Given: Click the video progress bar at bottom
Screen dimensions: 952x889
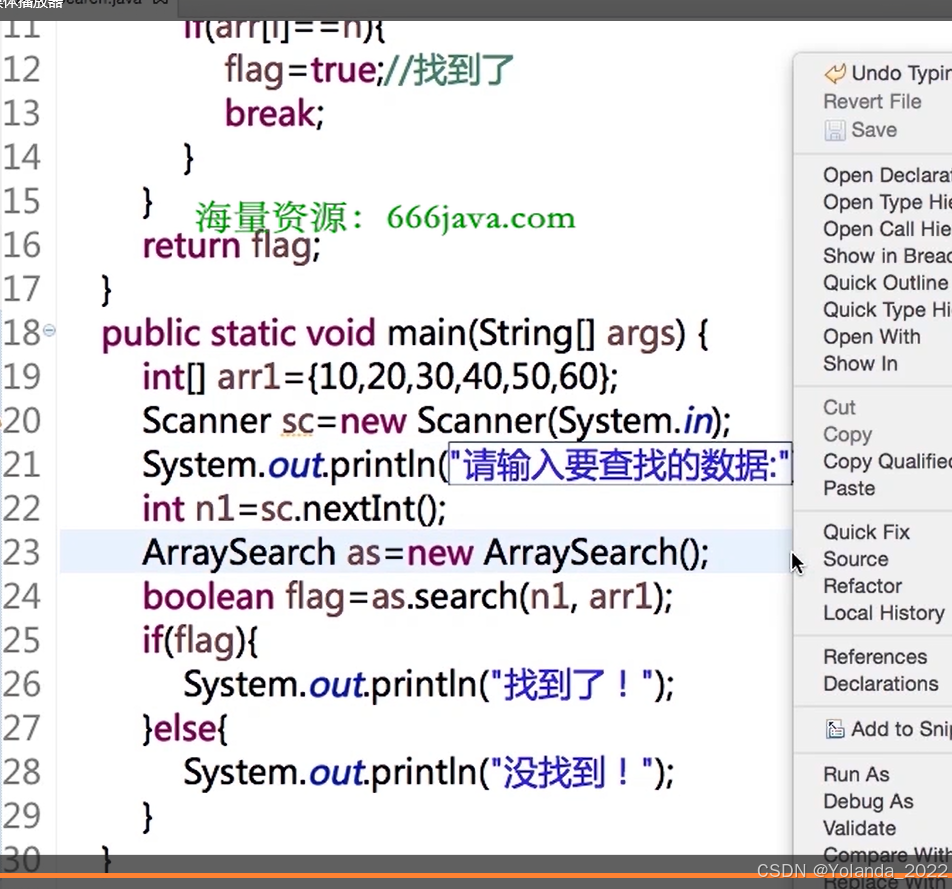Looking at the screenshot, I should 476,876.
